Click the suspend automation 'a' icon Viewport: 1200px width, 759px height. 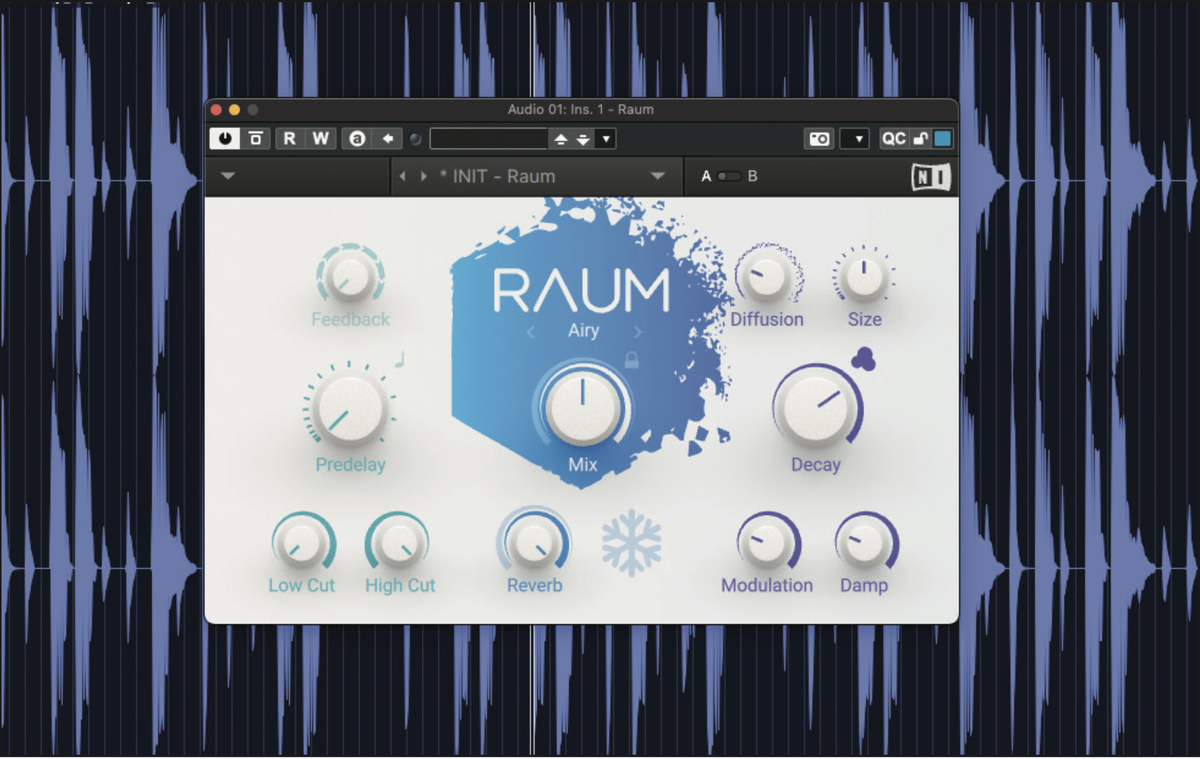(x=357, y=139)
